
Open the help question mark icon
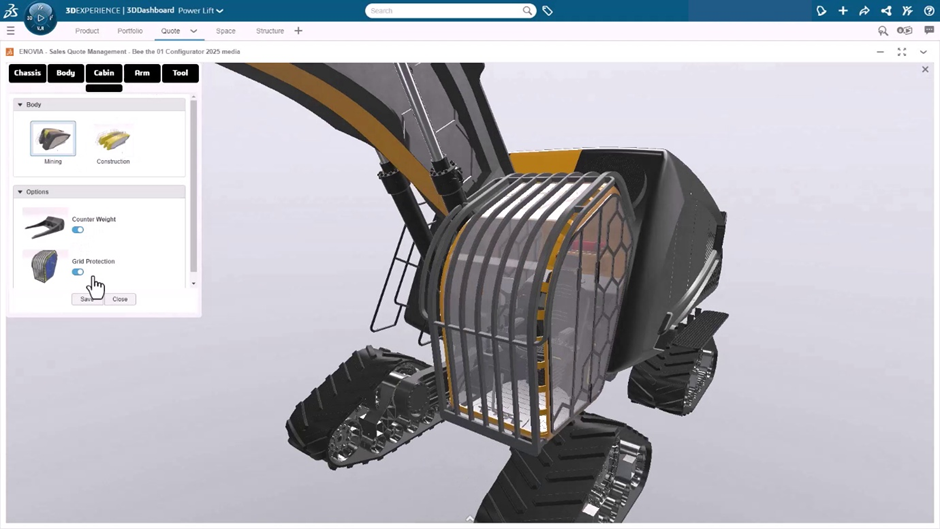coord(929,11)
